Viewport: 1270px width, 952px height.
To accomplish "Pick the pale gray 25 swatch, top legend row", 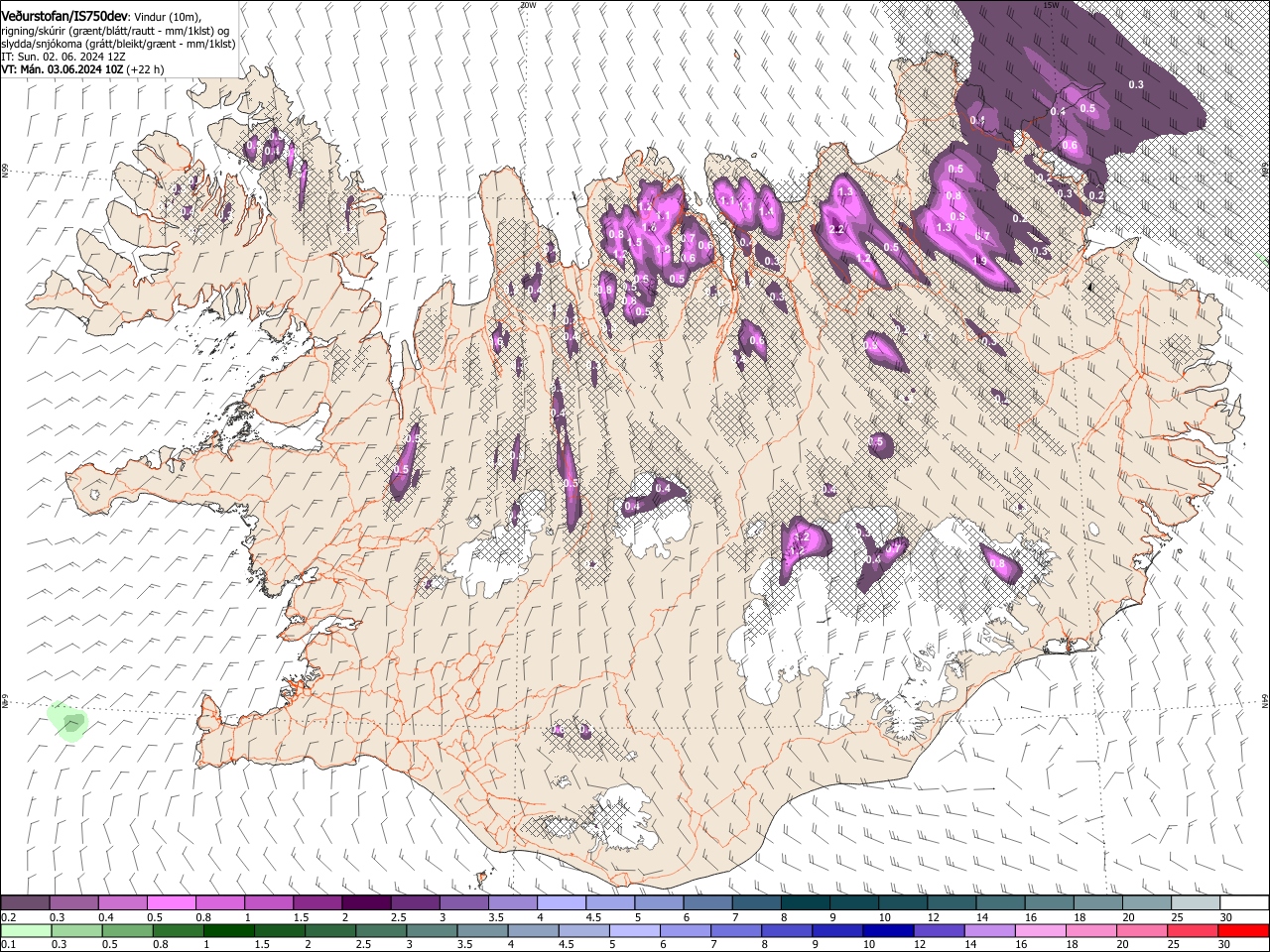I will pos(1196,903).
